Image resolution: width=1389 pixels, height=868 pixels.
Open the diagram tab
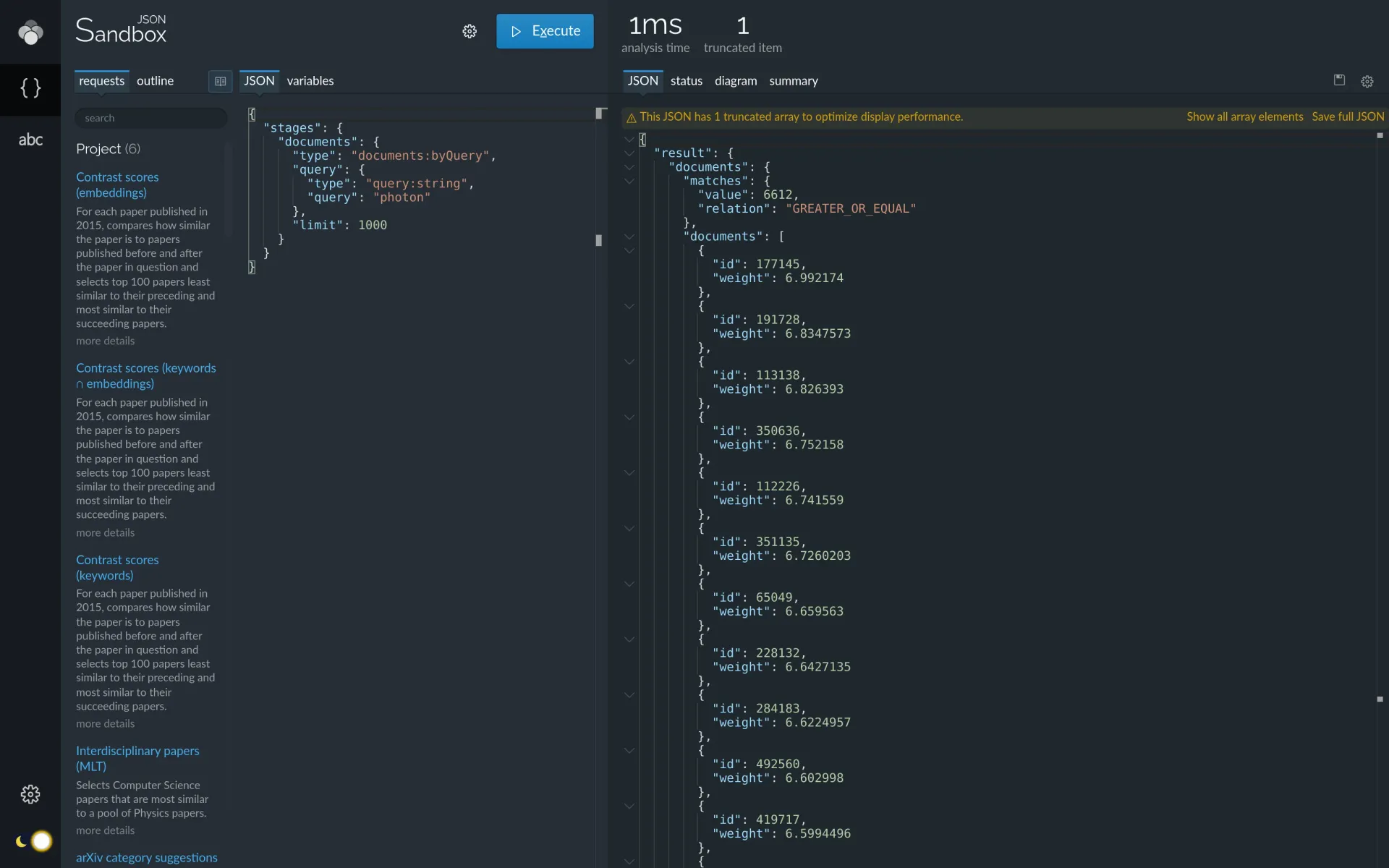pos(736,81)
